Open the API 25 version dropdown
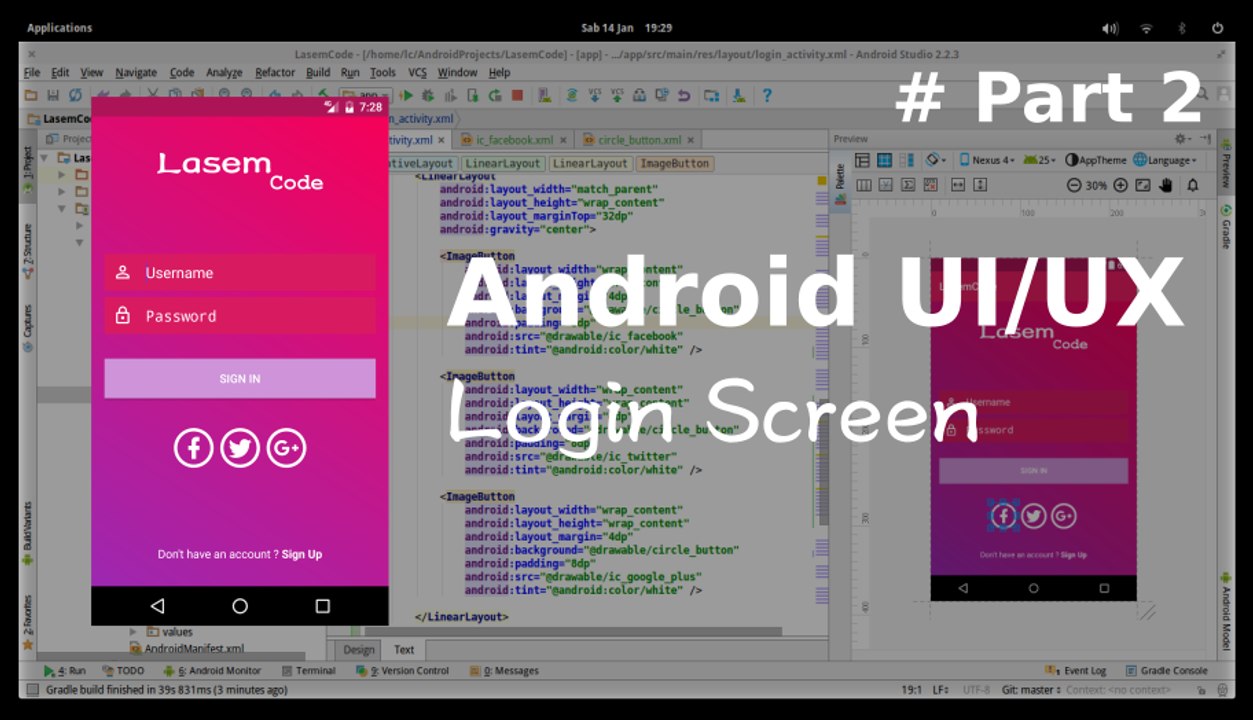Image resolution: width=1253 pixels, height=720 pixels. pyautogui.click(x=1040, y=160)
